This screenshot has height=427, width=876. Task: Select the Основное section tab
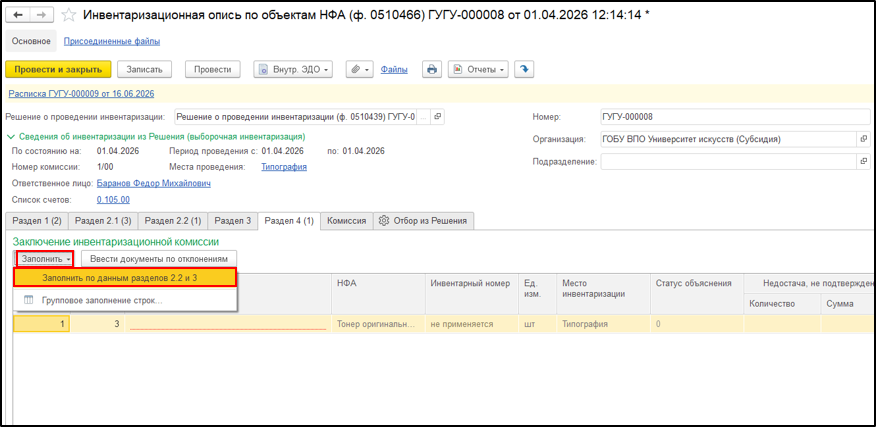pyautogui.click(x=31, y=41)
